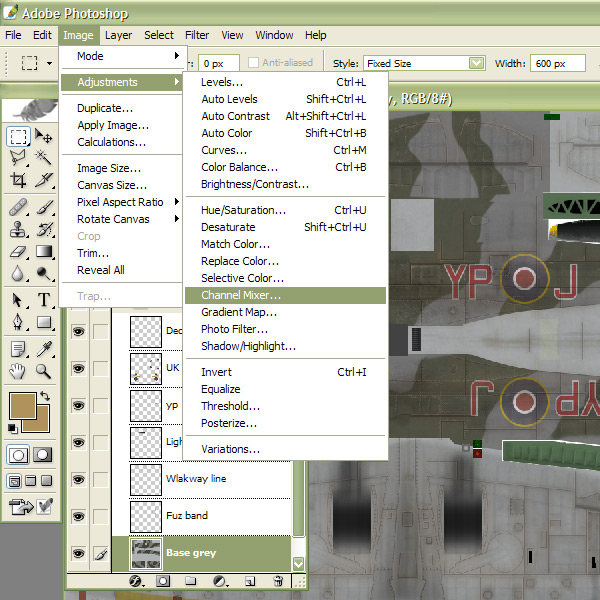Viewport: 600px width, 600px height.
Task: Open the Filter menu
Action: tap(197, 35)
